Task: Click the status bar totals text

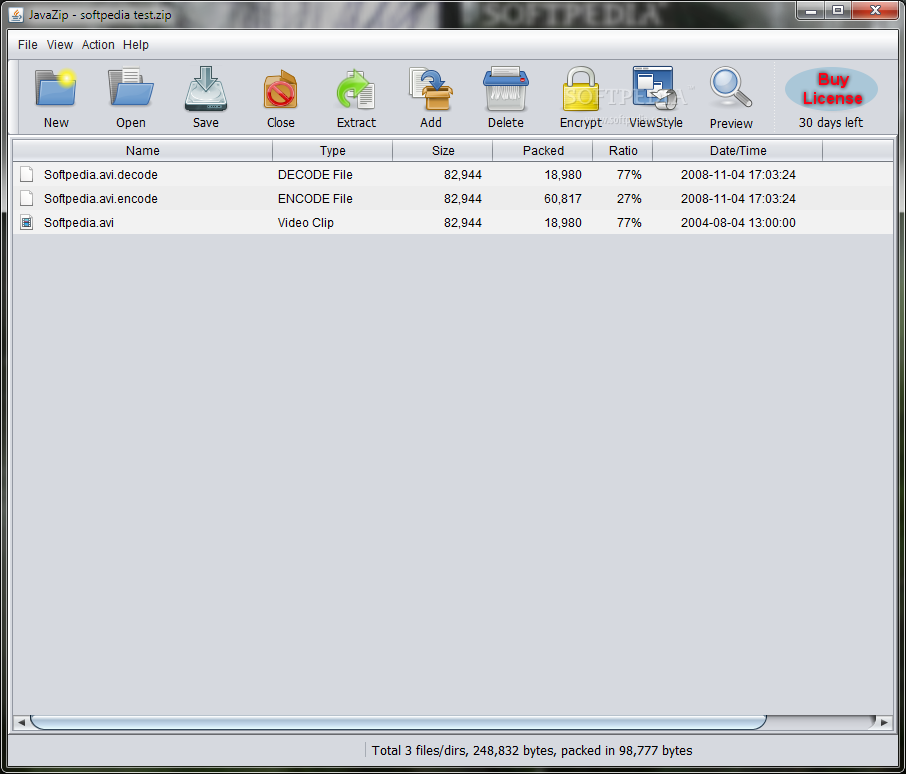Action: tap(532, 750)
